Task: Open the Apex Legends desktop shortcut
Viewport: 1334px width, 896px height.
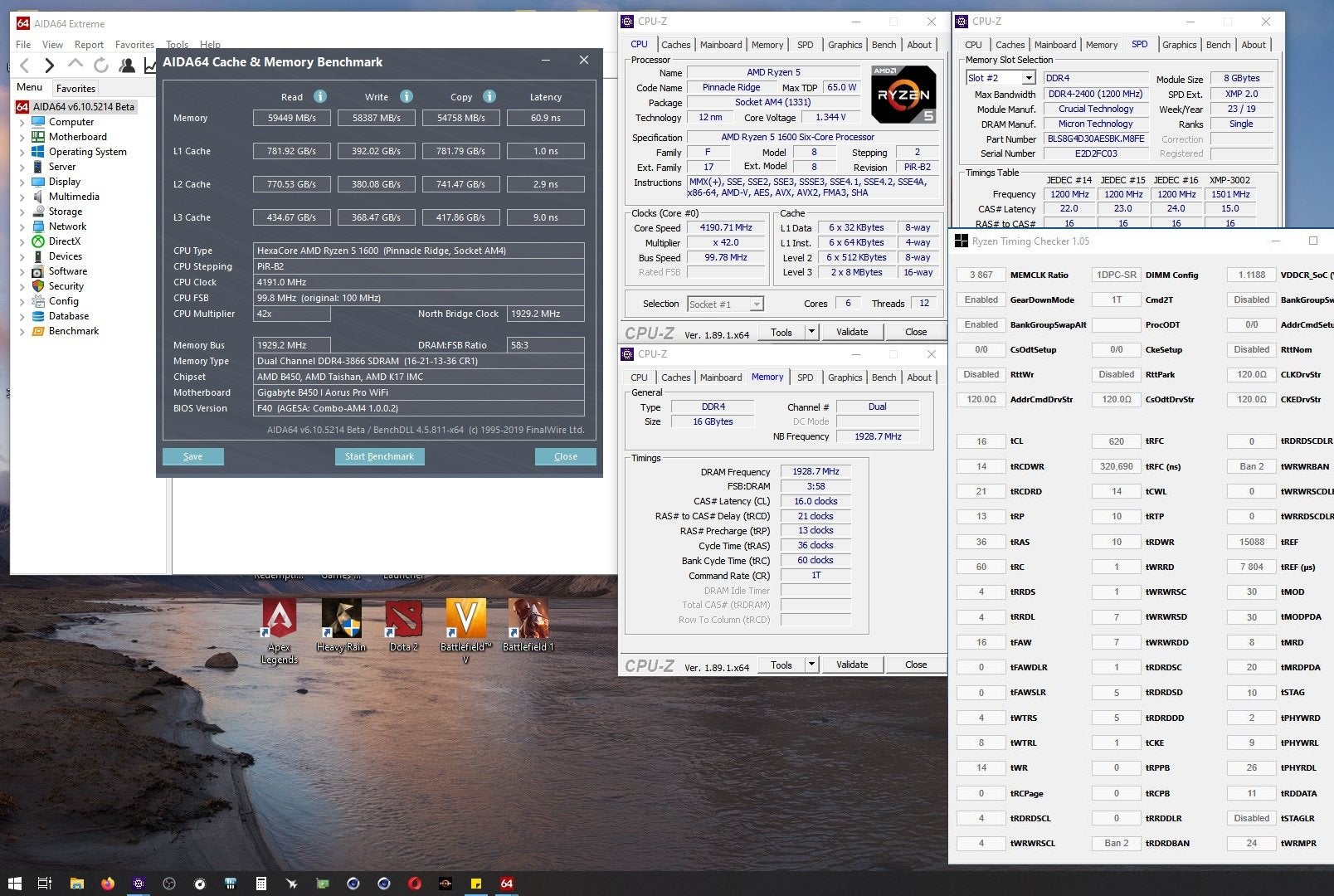Action: click(x=280, y=631)
